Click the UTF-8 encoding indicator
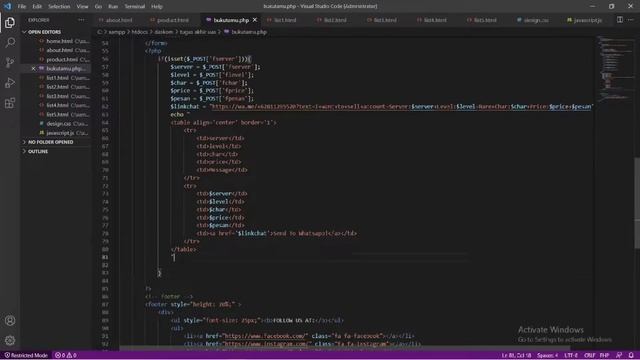This screenshot has width=640, height=360. point(571,355)
